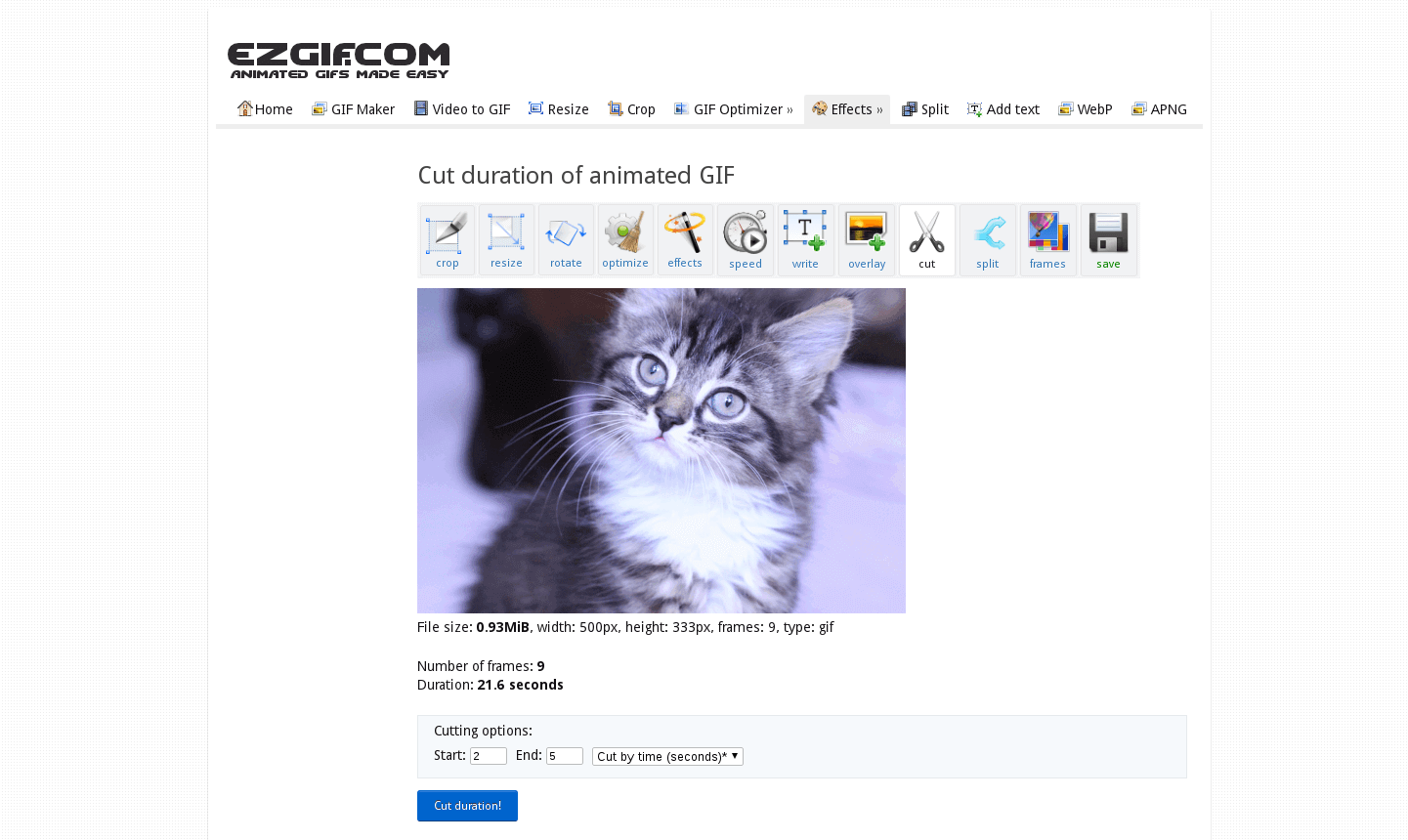The height and width of the screenshot is (840, 1408).
Task: Open GIF Maker from top menu
Action: (x=354, y=109)
